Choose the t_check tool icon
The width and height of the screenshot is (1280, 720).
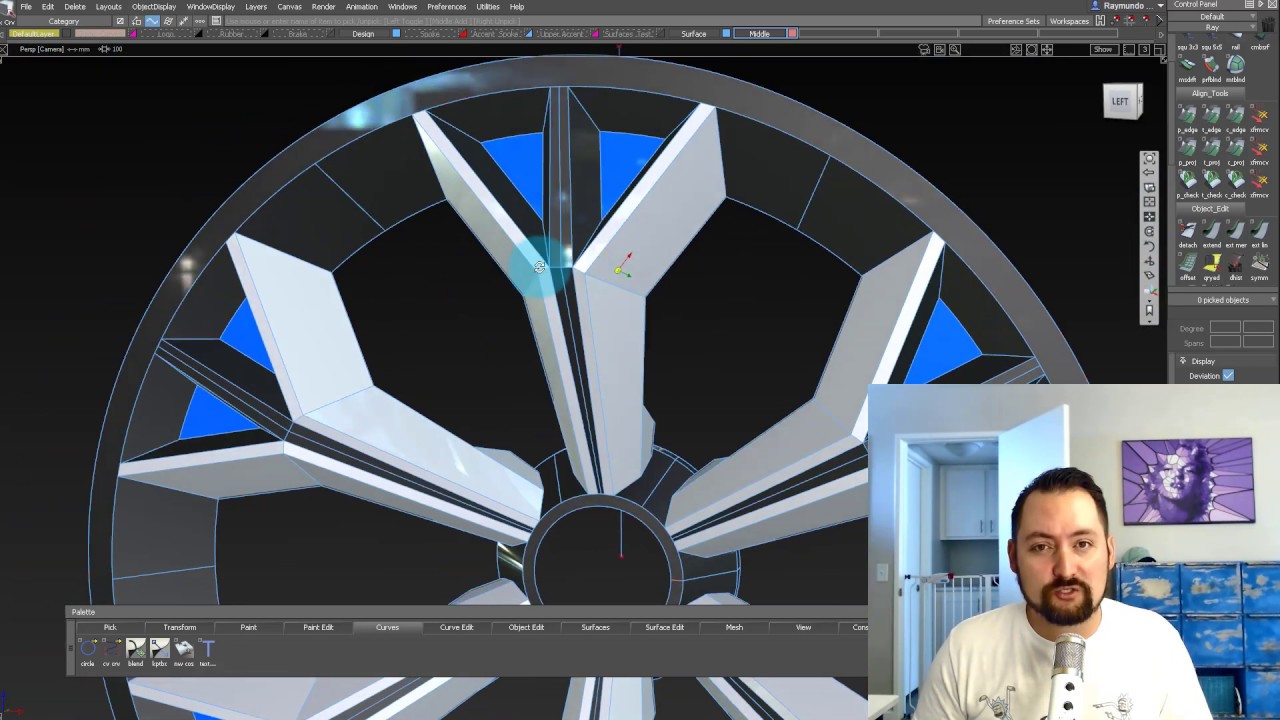click(x=1211, y=181)
